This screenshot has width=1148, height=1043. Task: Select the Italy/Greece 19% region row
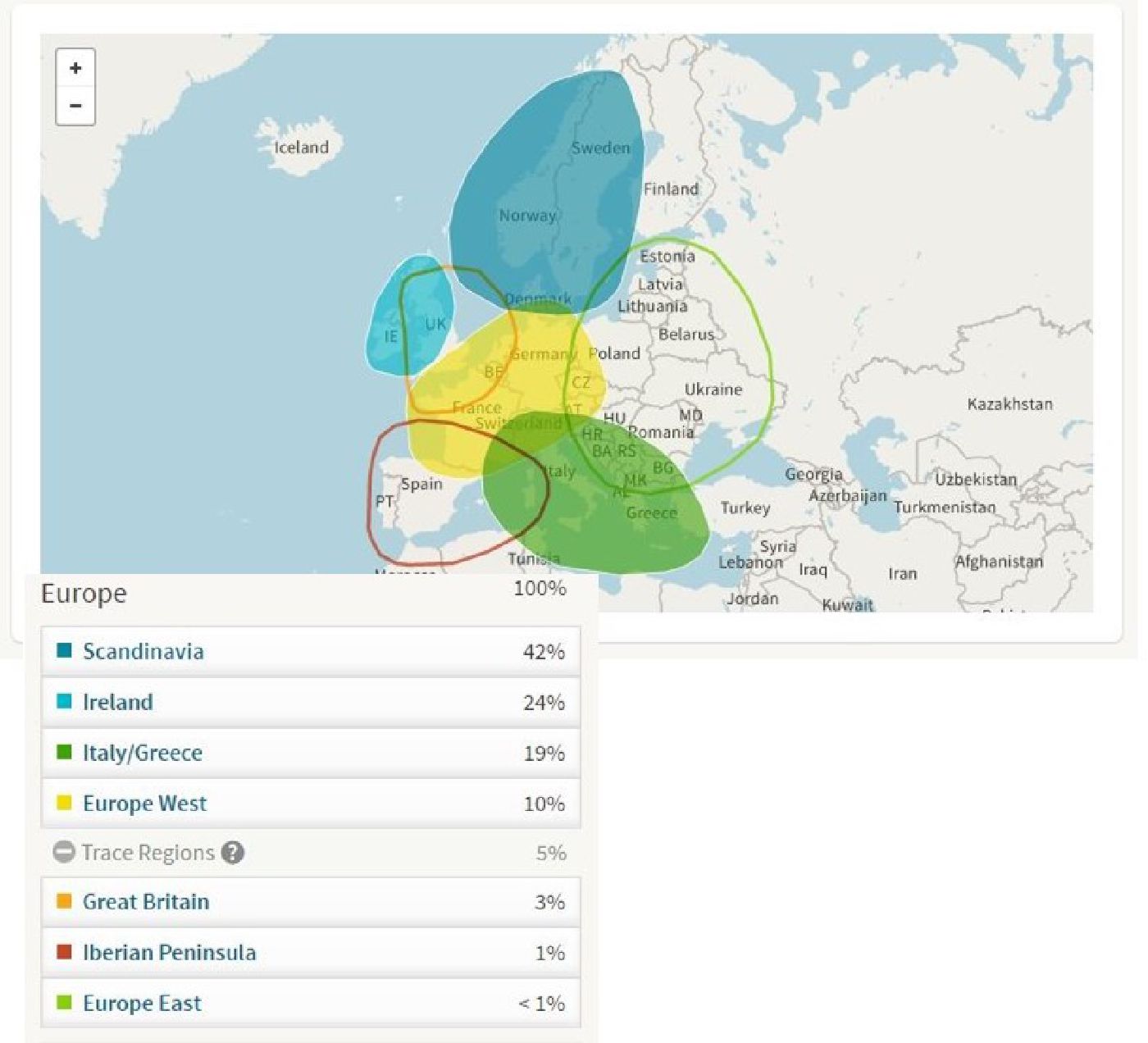310,754
